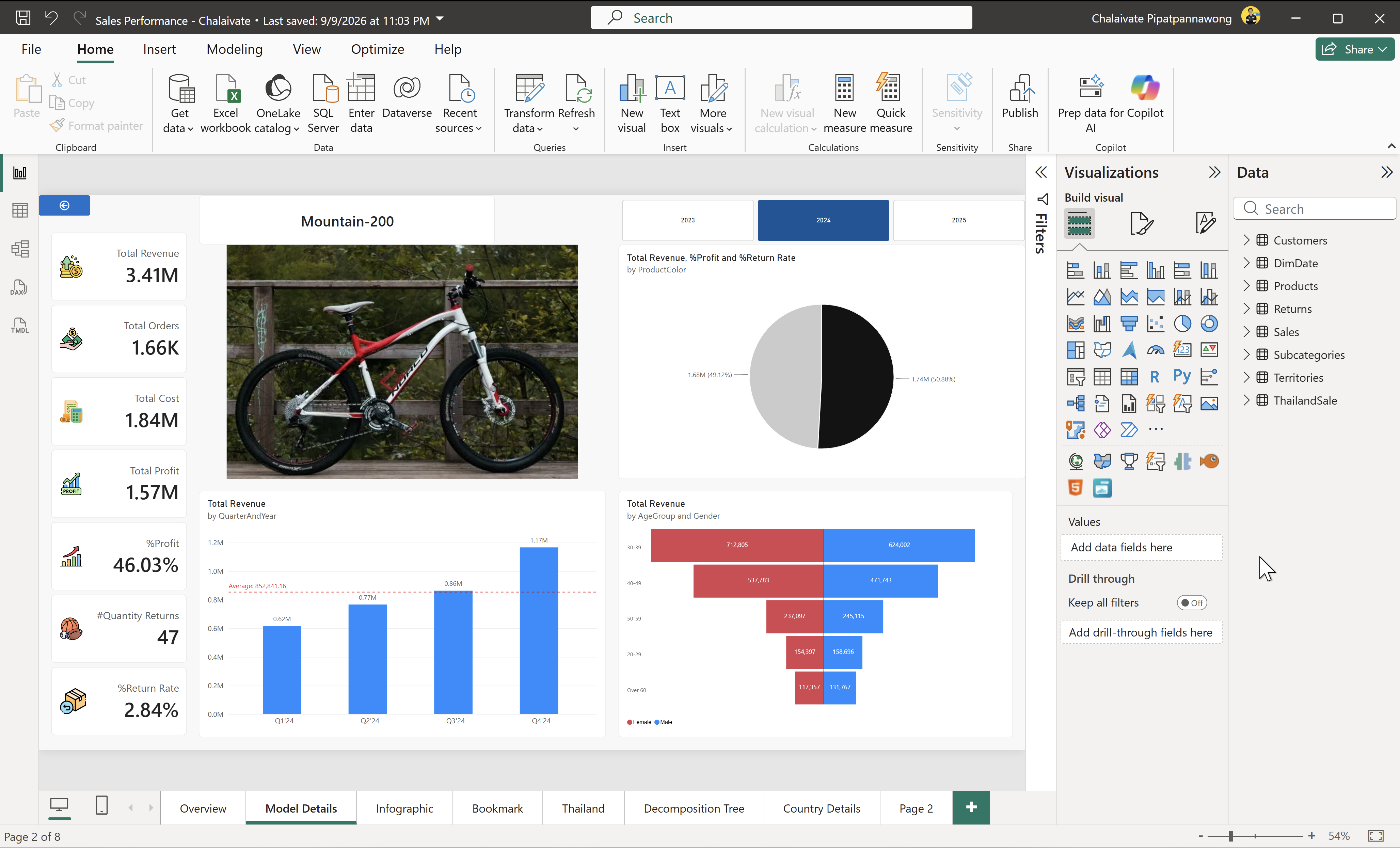Image resolution: width=1400 pixels, height=848 pixels.
Task: Click Publish in the ribbon
Action: coord(1020,97)
